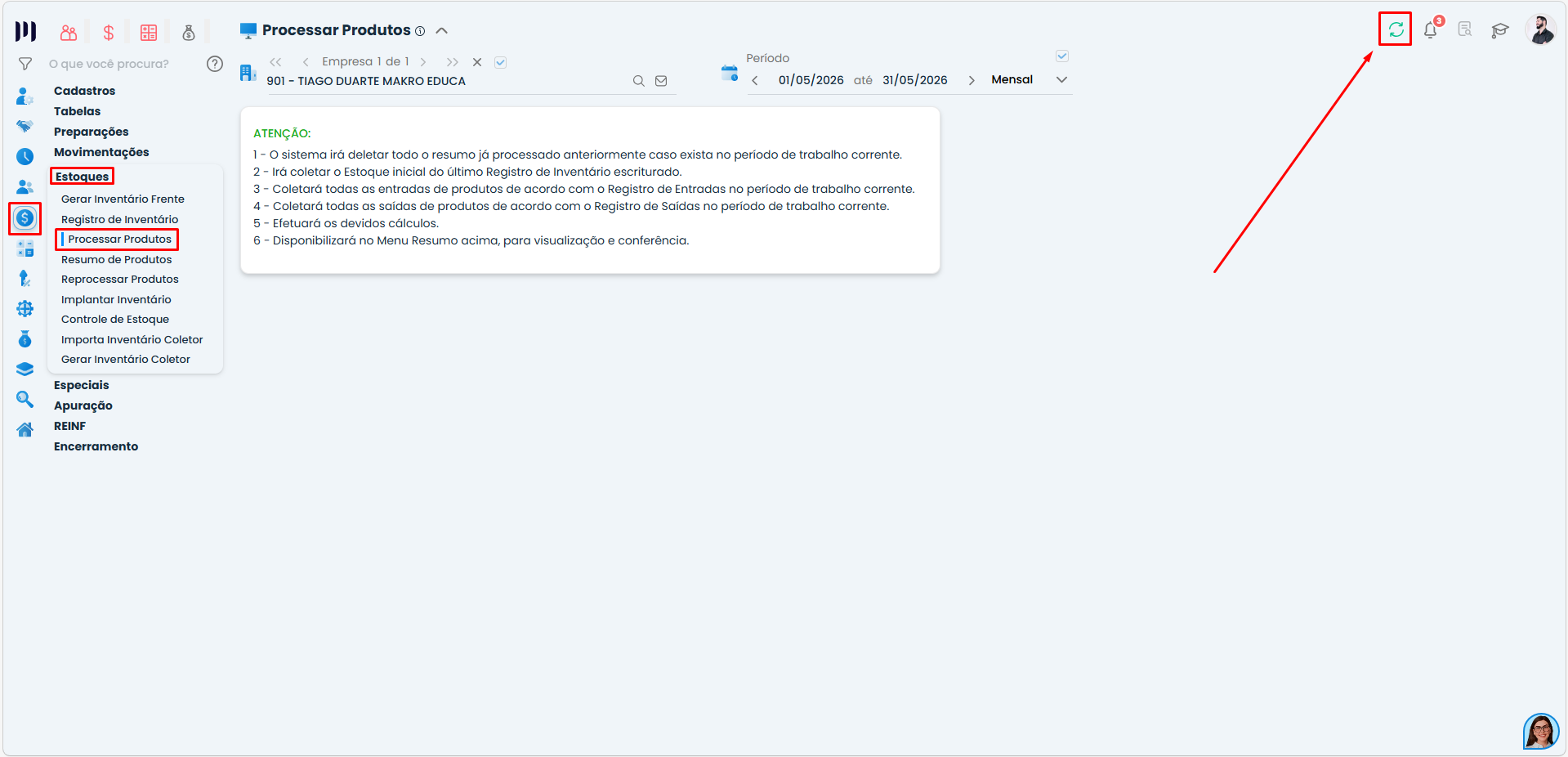Click the handshake sidebar icon
This screenshot has height=757, width=1568.
pyautogui.click(x=25, y=126)
